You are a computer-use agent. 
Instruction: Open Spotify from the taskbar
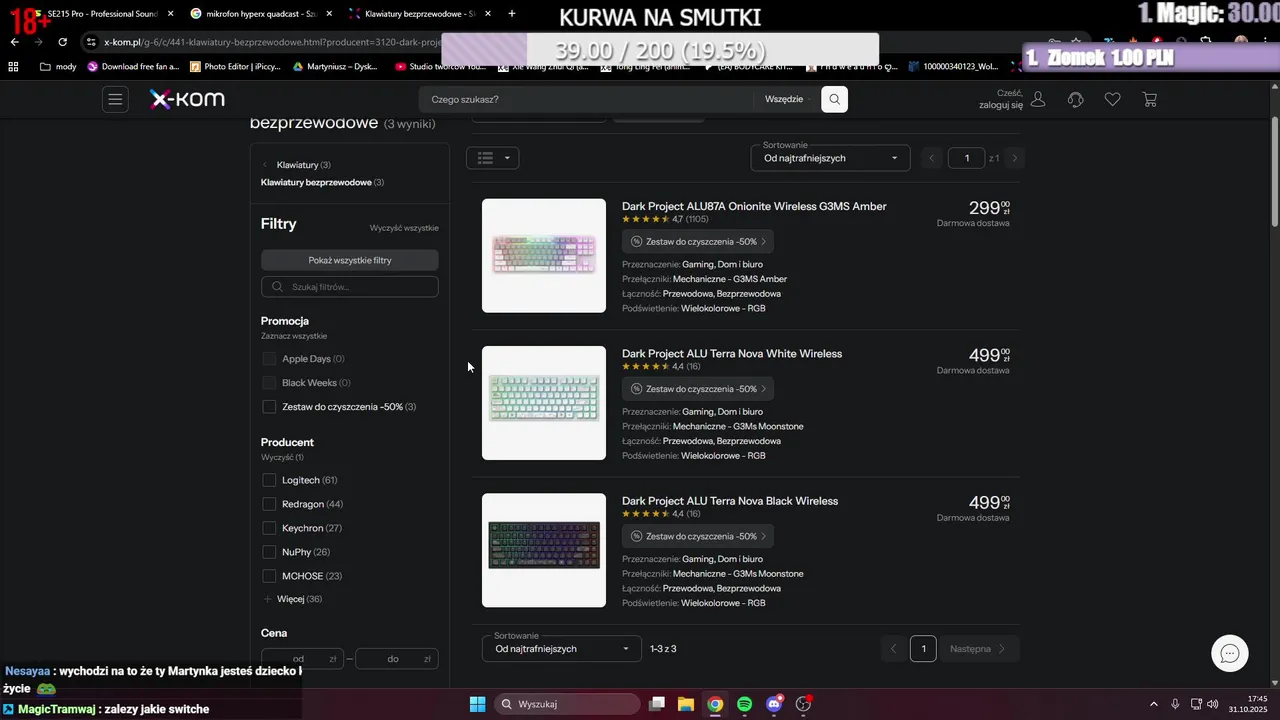click(x=744, y=704)
